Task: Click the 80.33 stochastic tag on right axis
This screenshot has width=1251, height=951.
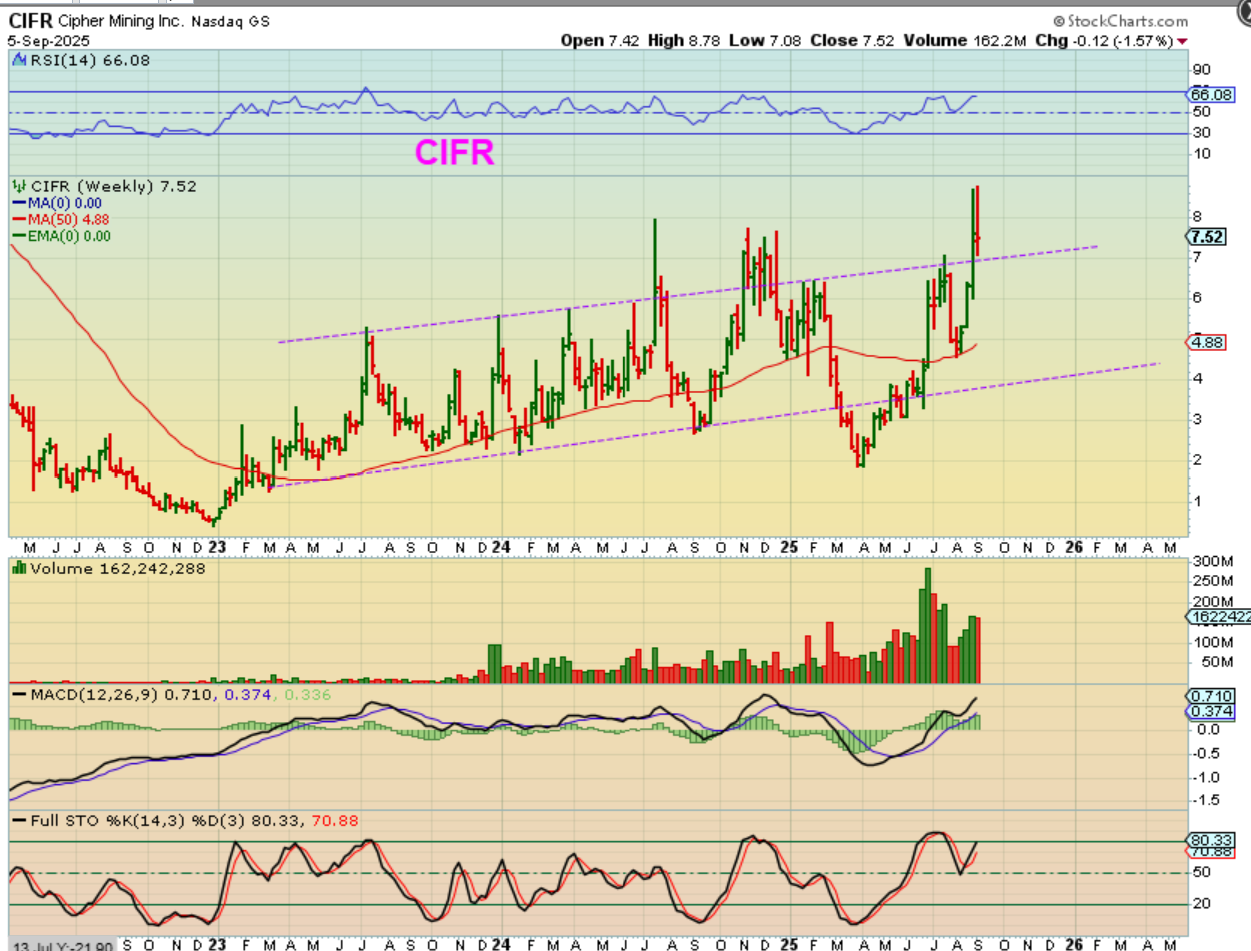Action: pyautogui.click(x=1212, y=839)
